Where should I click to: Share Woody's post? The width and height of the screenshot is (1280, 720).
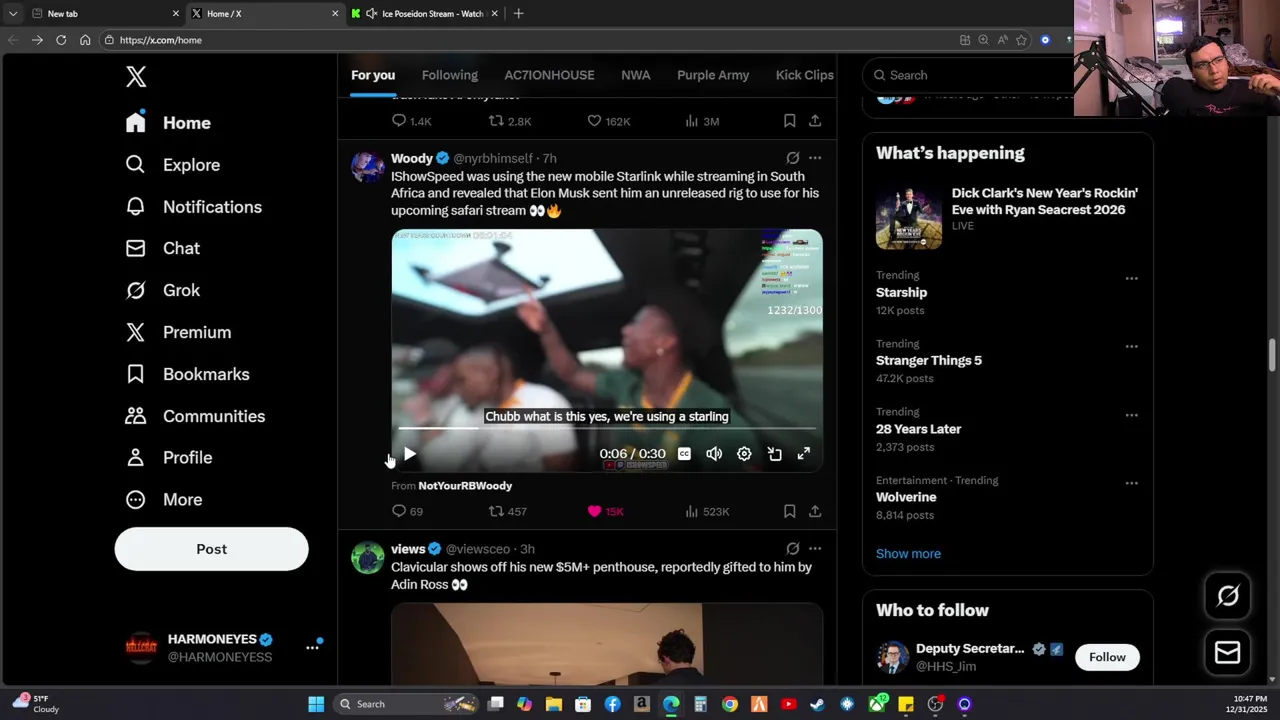tap(815, 511)
